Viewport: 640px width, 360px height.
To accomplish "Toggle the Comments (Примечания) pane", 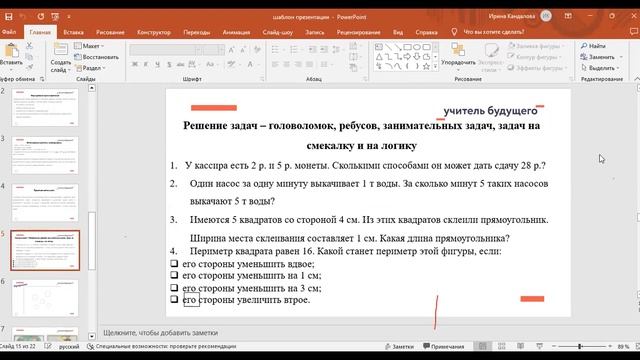I will [x=444, y=347].
